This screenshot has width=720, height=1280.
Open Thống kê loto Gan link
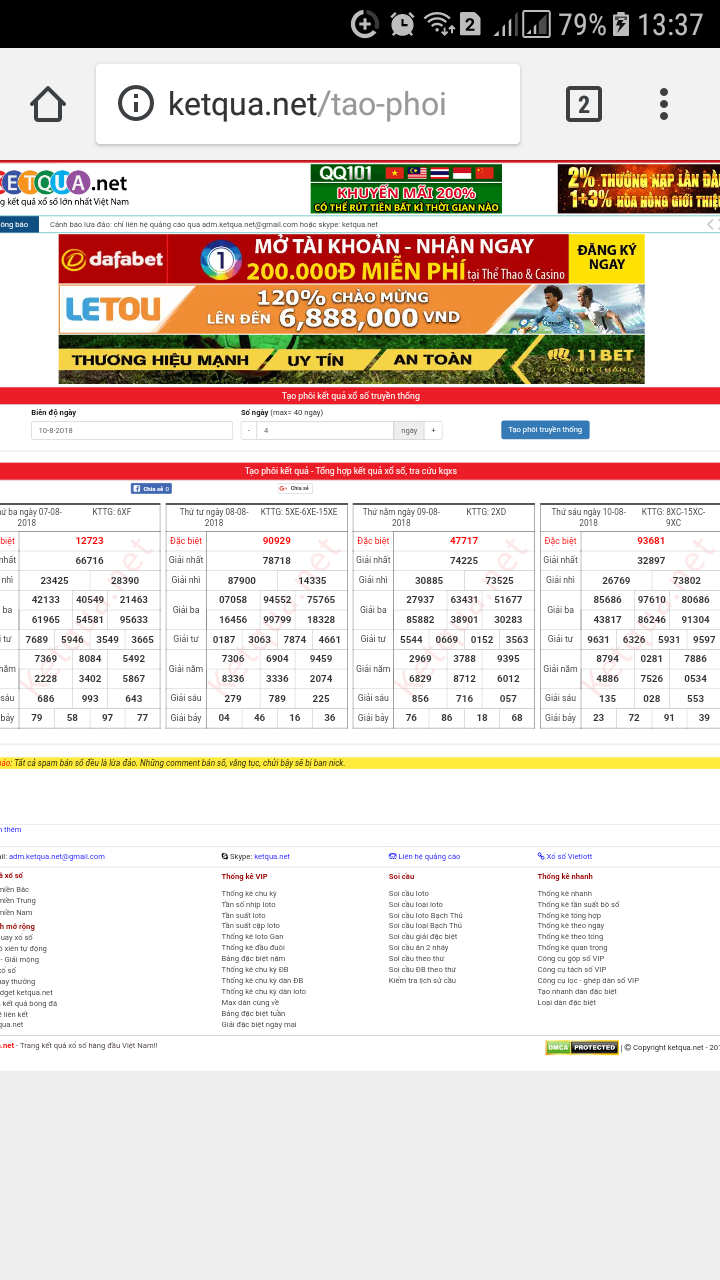click(252, 937)
